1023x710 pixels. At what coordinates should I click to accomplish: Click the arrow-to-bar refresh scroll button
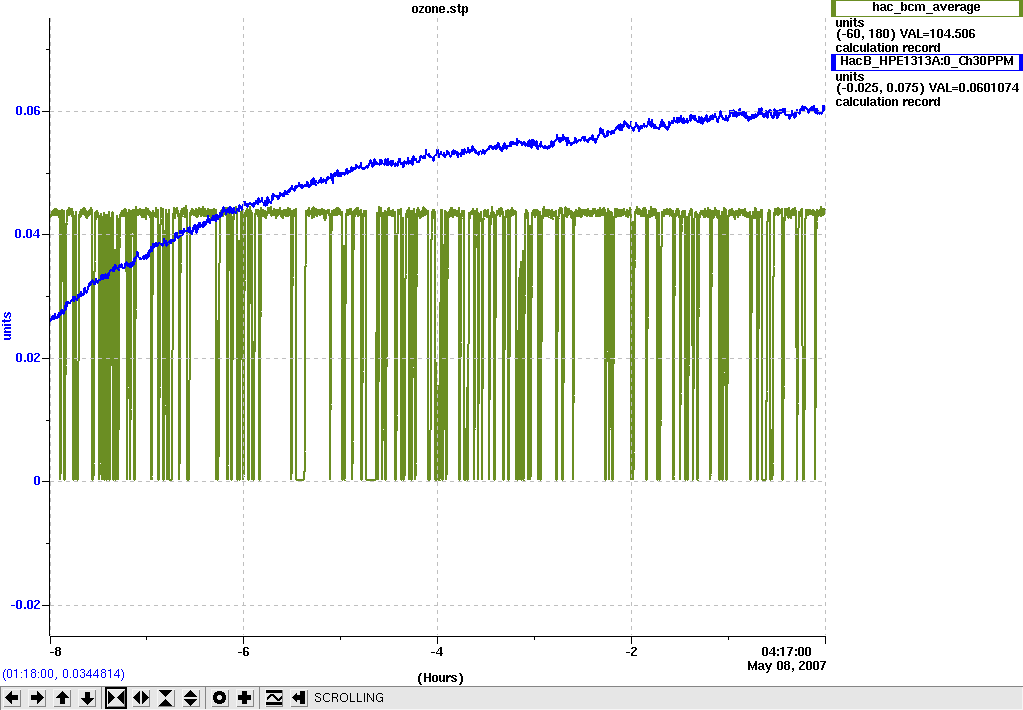[299, 698]
